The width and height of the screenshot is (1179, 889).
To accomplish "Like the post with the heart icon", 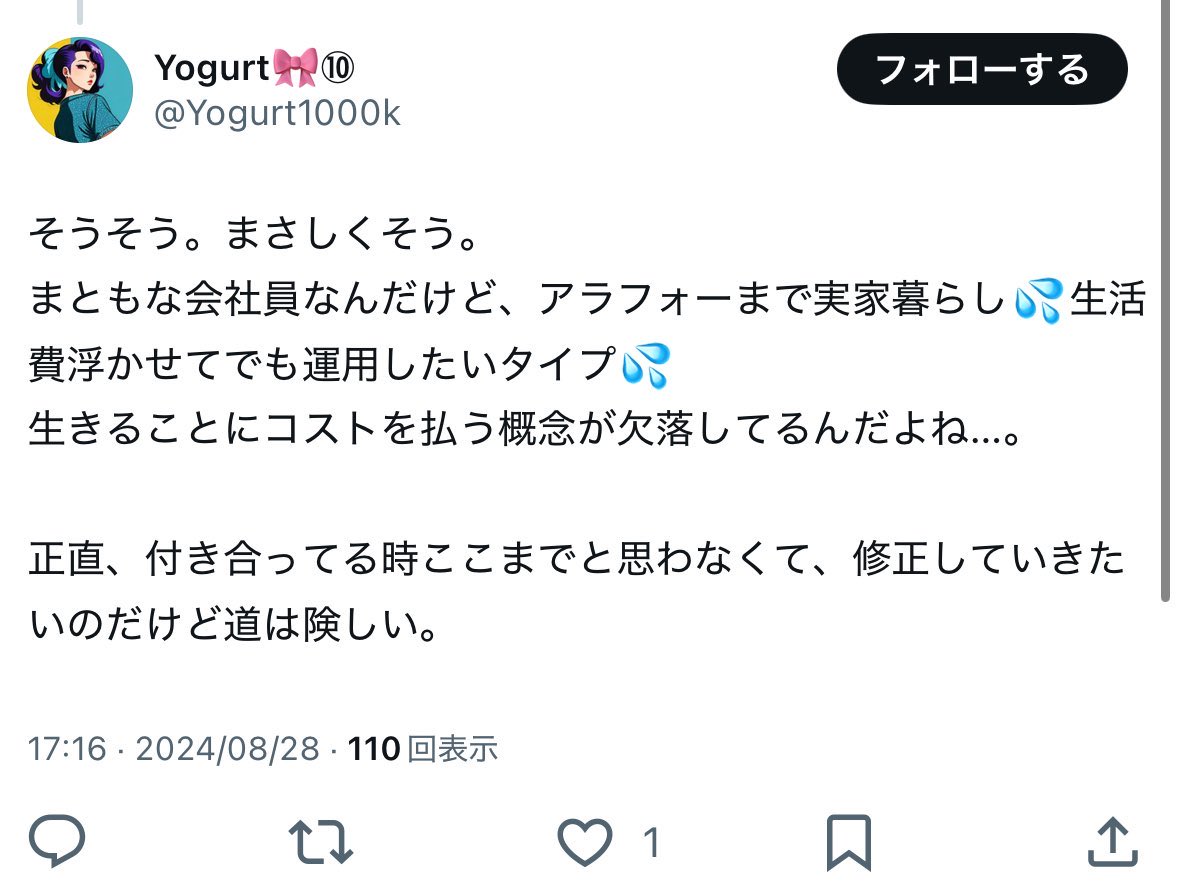I will [x=584, y=842].
